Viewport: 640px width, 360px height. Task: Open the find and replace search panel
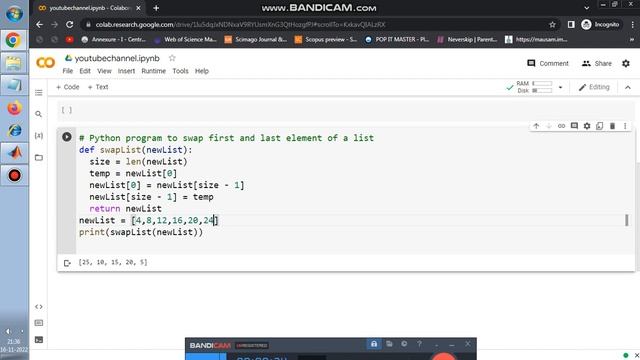pyautogui.click(x=39, y=114)
